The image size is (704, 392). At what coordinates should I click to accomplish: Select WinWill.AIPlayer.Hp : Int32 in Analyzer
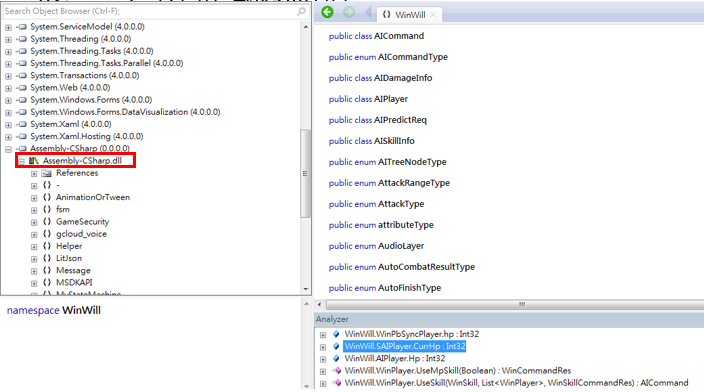pos(395,358)
